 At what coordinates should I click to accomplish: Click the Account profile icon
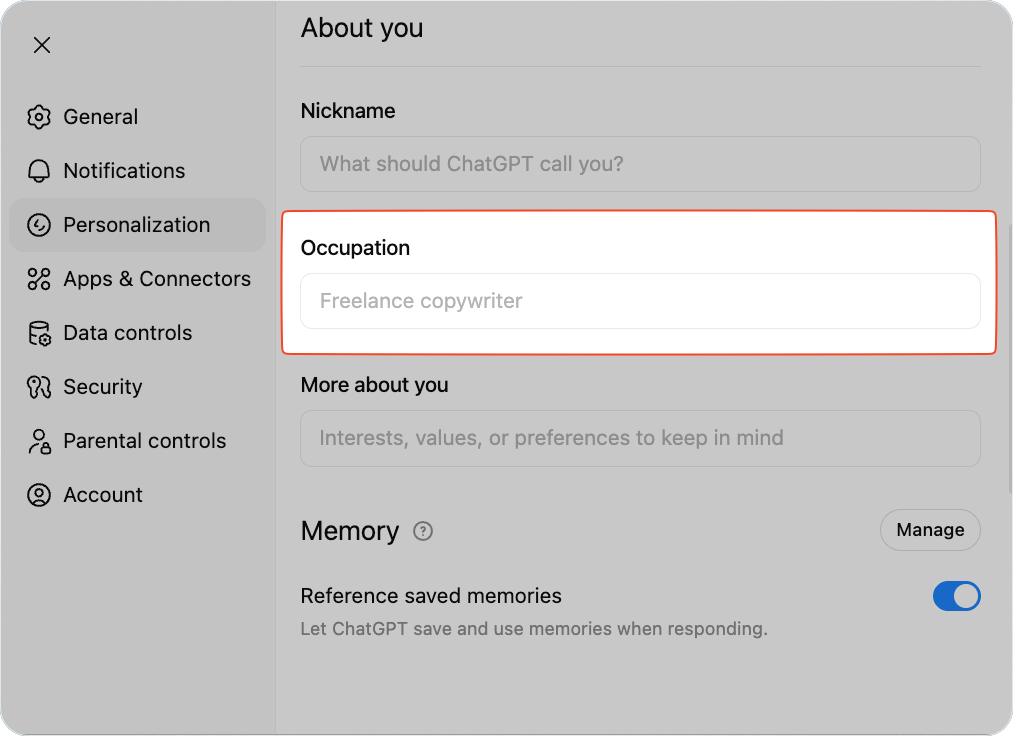[39, 495]
